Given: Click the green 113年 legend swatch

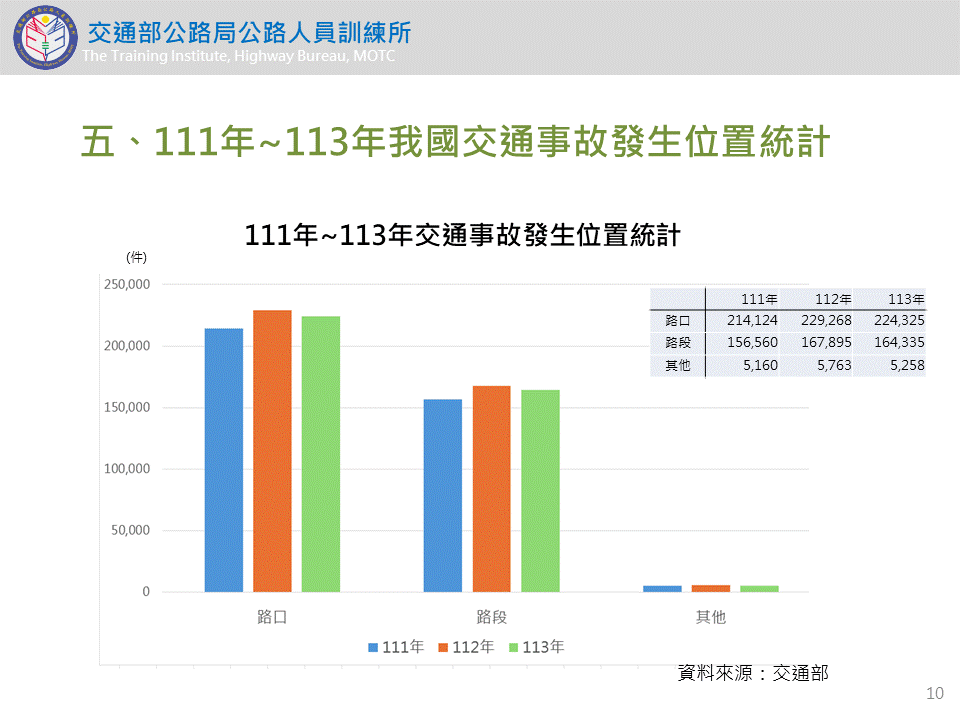Looking at the screenshot, I should [514, 647].
